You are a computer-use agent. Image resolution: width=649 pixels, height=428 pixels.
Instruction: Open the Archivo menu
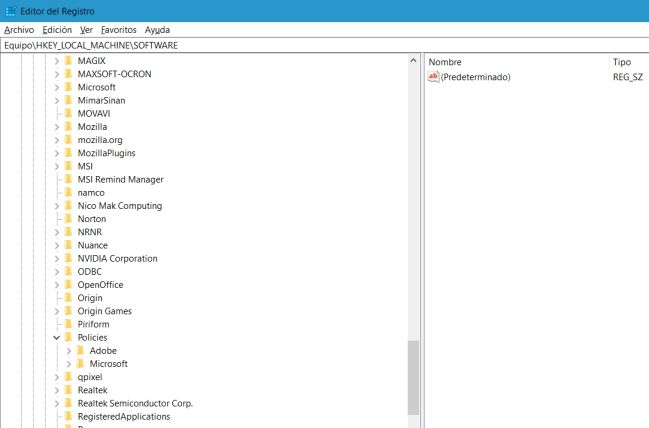click(x=19, y=30)
